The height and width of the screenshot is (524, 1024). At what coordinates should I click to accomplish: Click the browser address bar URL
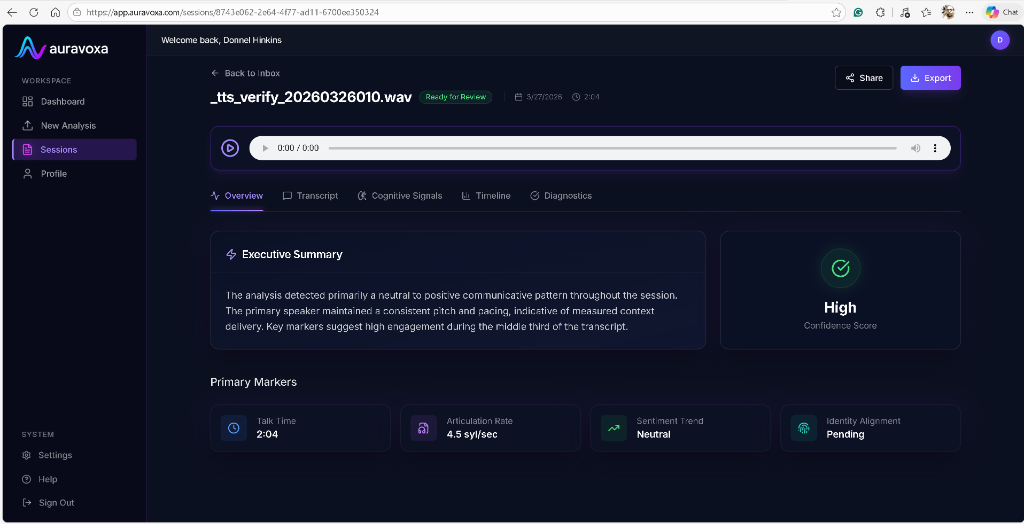tap(233, 12)
